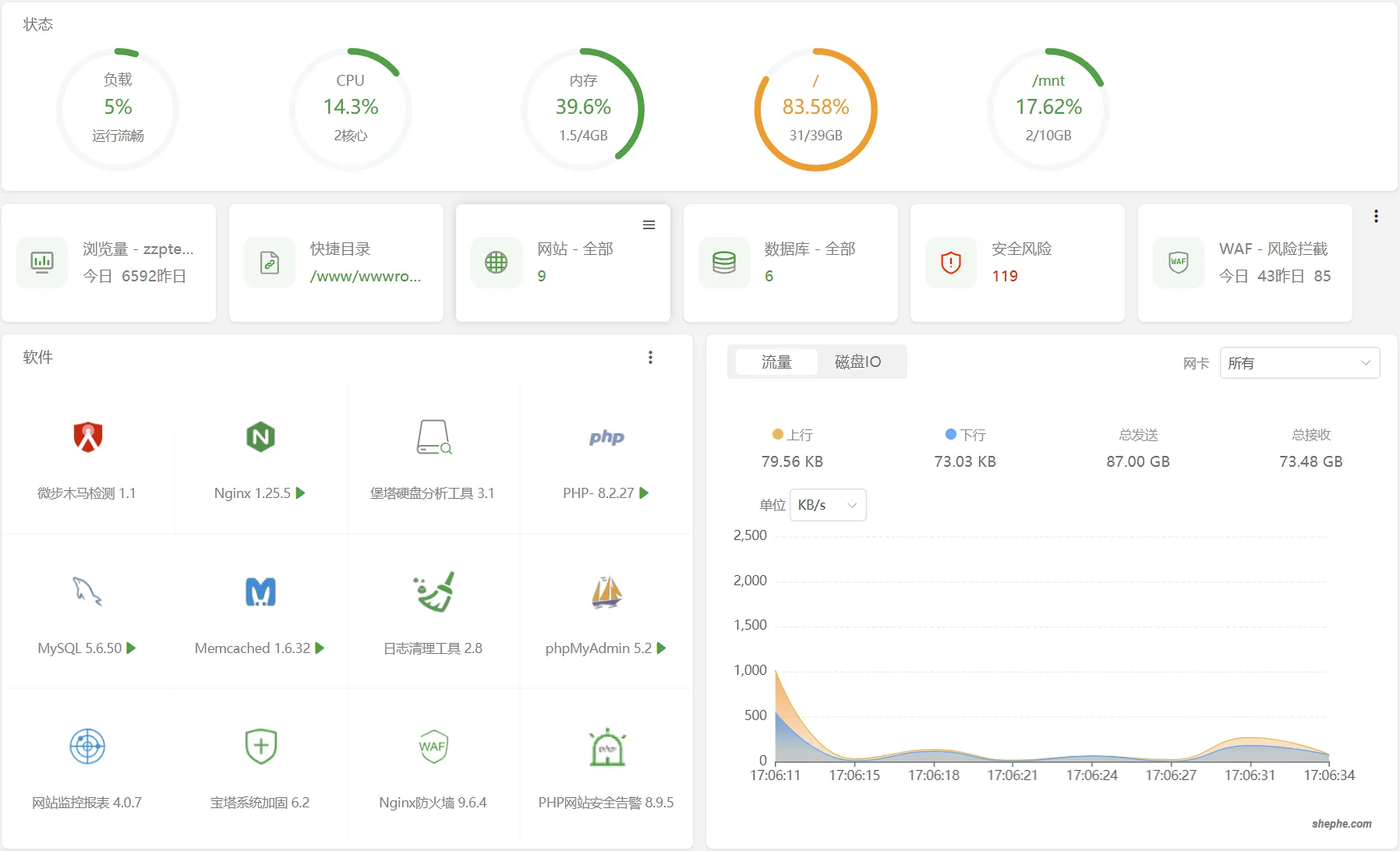Image resolution: width=1400 pixels, height=851 pixels.
Task: Open the Nginx 1.25.5 software icon
Action: (x=260, y=437)
